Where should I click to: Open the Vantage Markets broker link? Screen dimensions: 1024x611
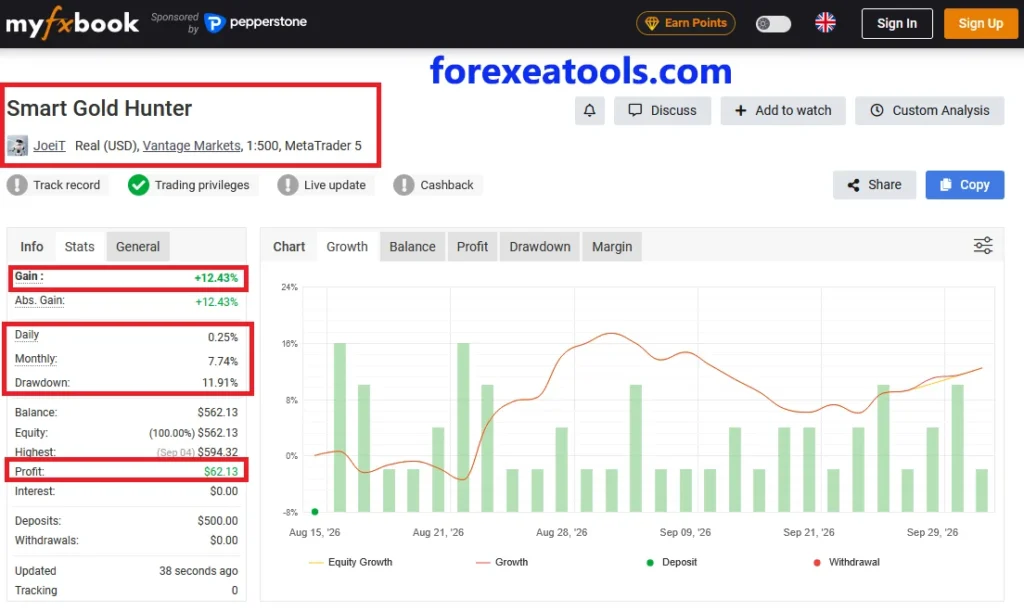[191, 146]
